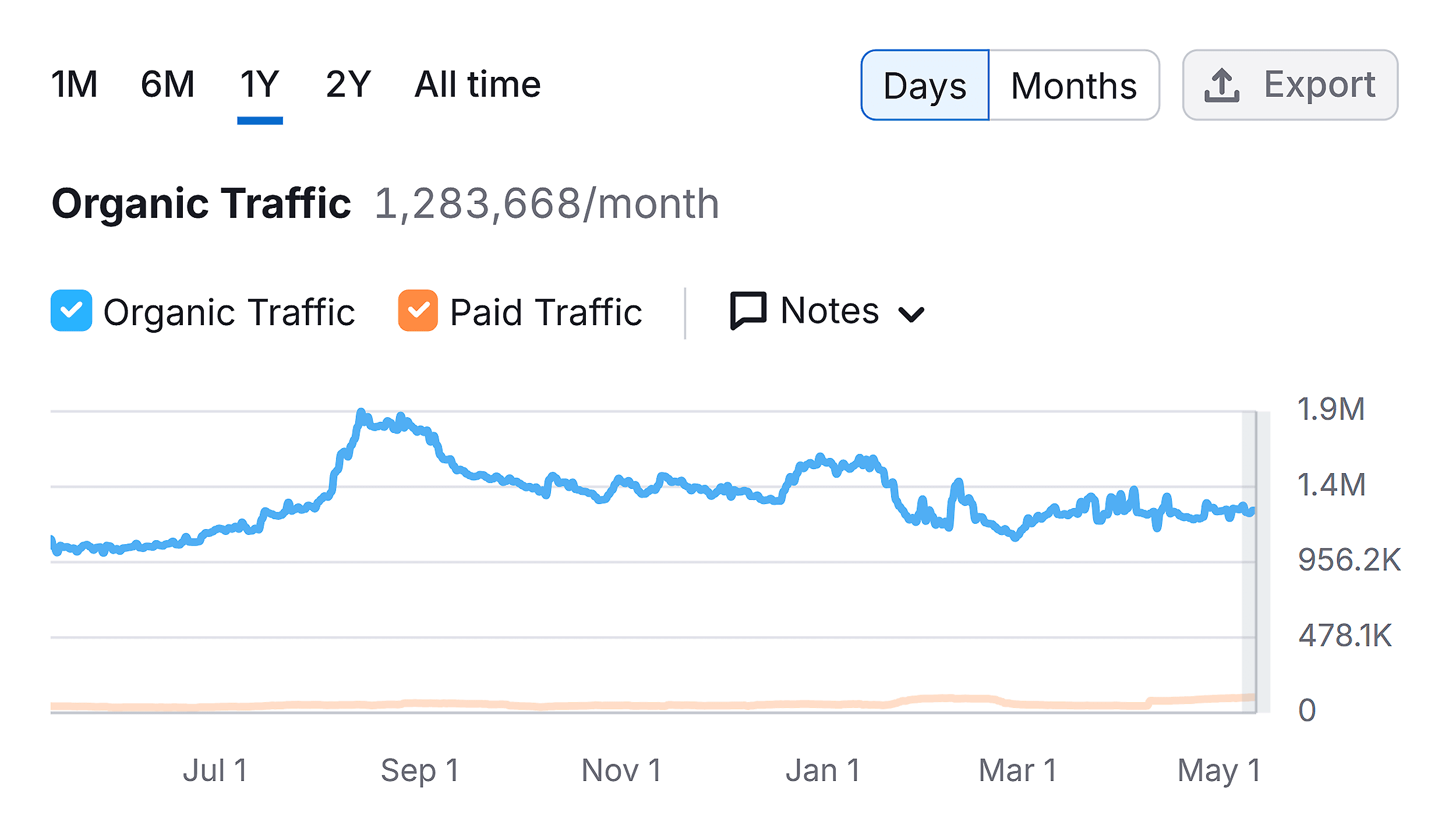This screenshot has height=835, width=1456.
Task: Click the vertical marker at chart's right end
Action: pos(1256,562)
